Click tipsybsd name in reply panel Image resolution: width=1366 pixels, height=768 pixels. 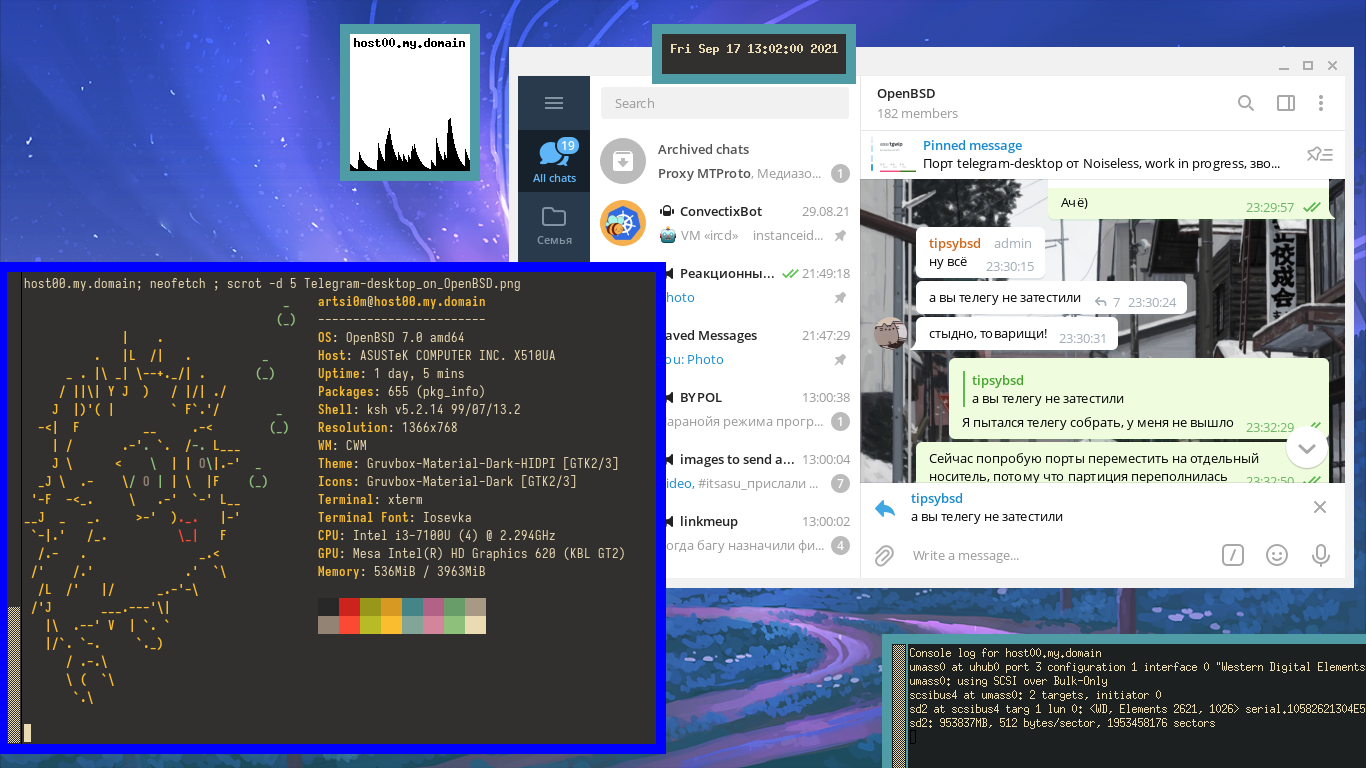tap(937, 498)
